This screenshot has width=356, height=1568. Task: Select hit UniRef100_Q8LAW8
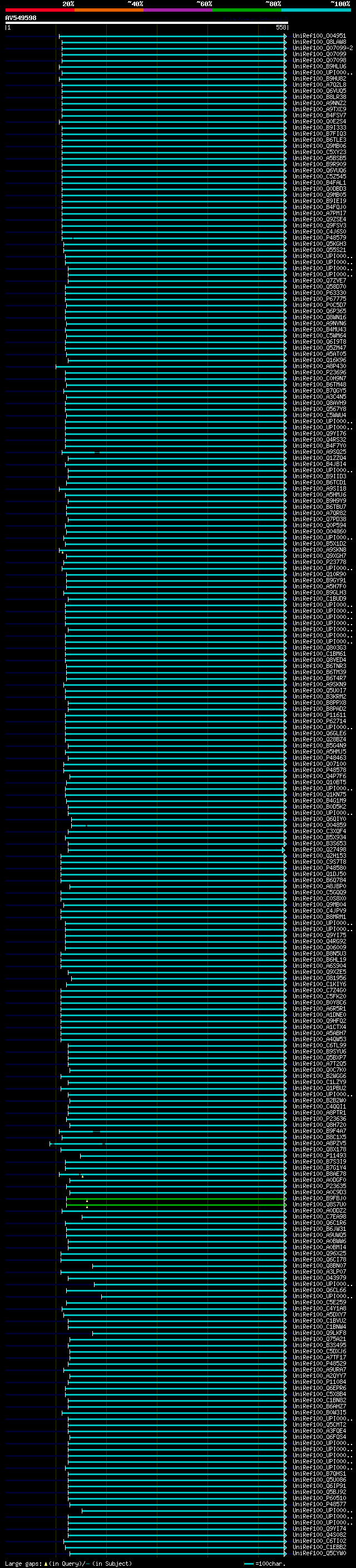click(x=319, y=42)
